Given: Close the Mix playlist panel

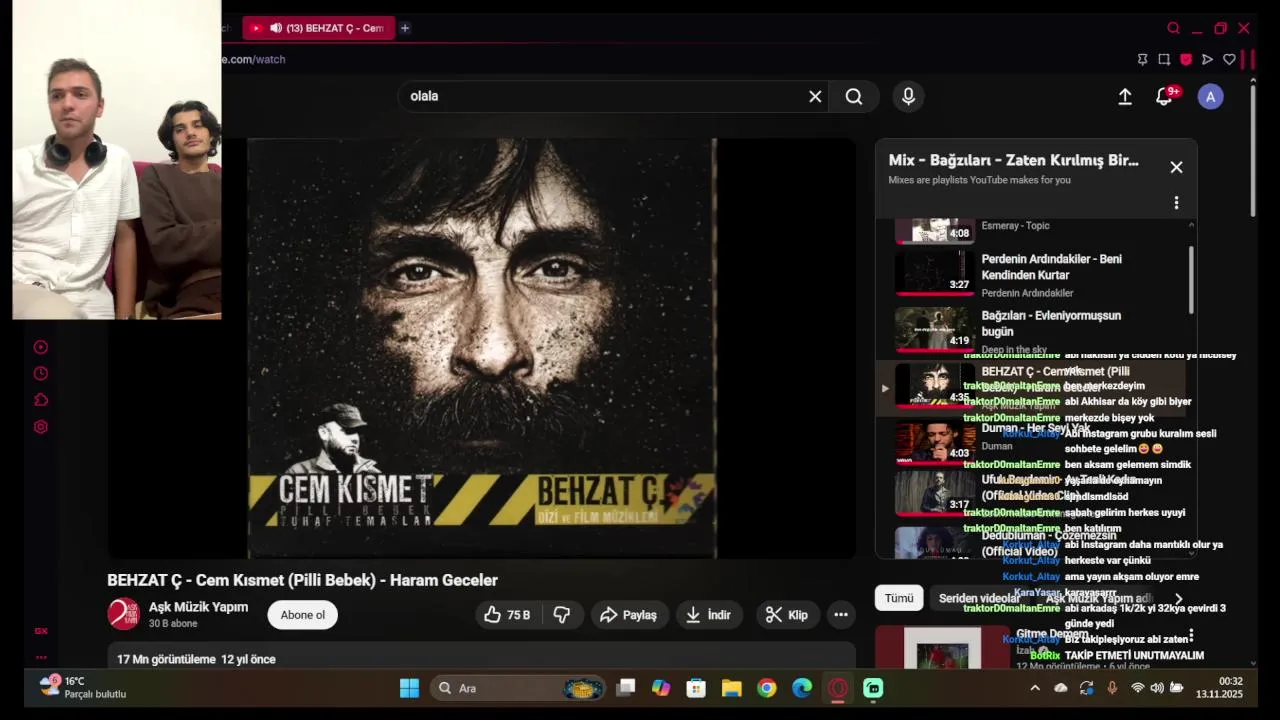Looking at the screenshot, I should tap(1176, 167).
